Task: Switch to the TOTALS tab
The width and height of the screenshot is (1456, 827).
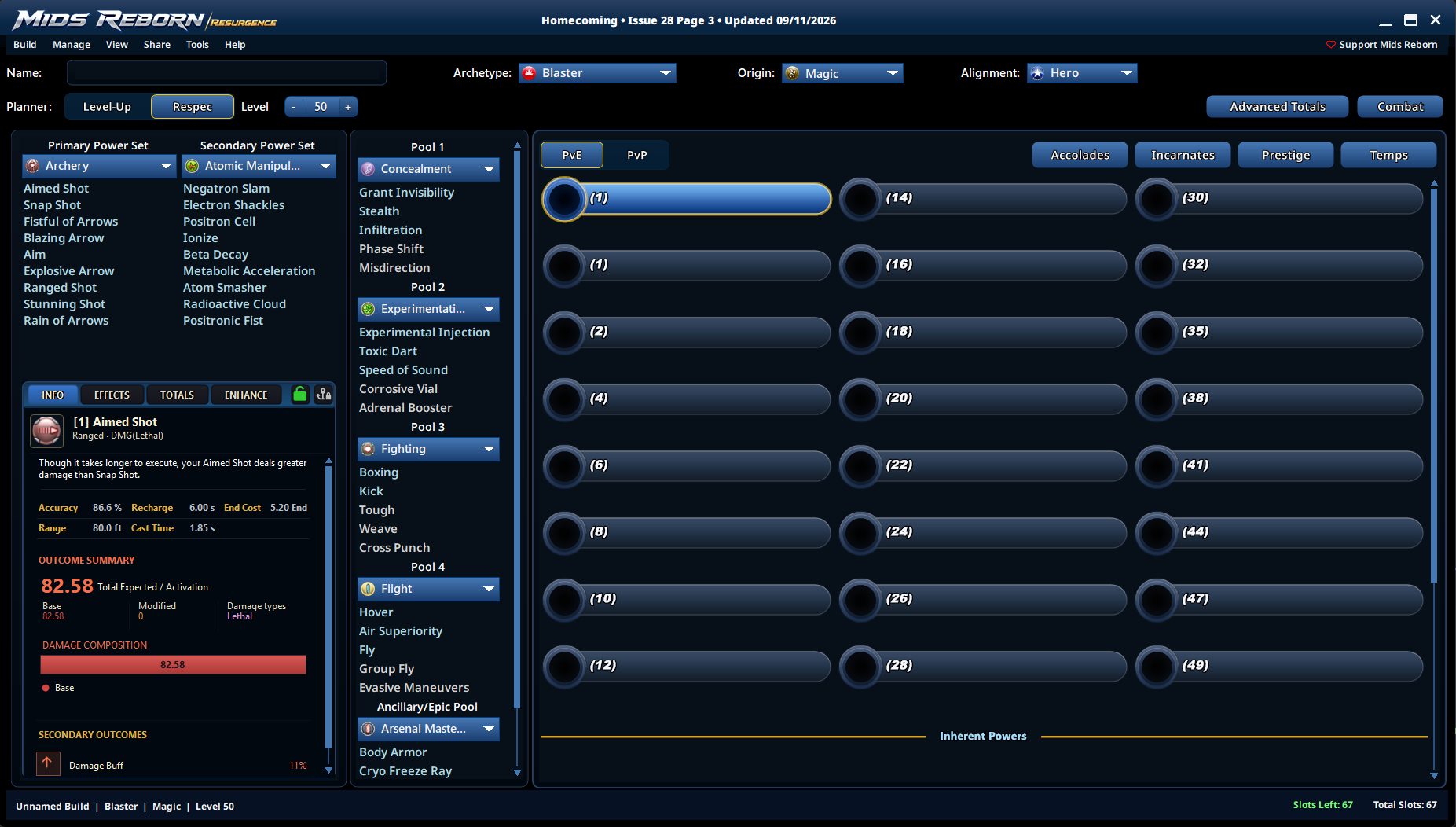Action: pyautogui.click(x=177, y=395)
